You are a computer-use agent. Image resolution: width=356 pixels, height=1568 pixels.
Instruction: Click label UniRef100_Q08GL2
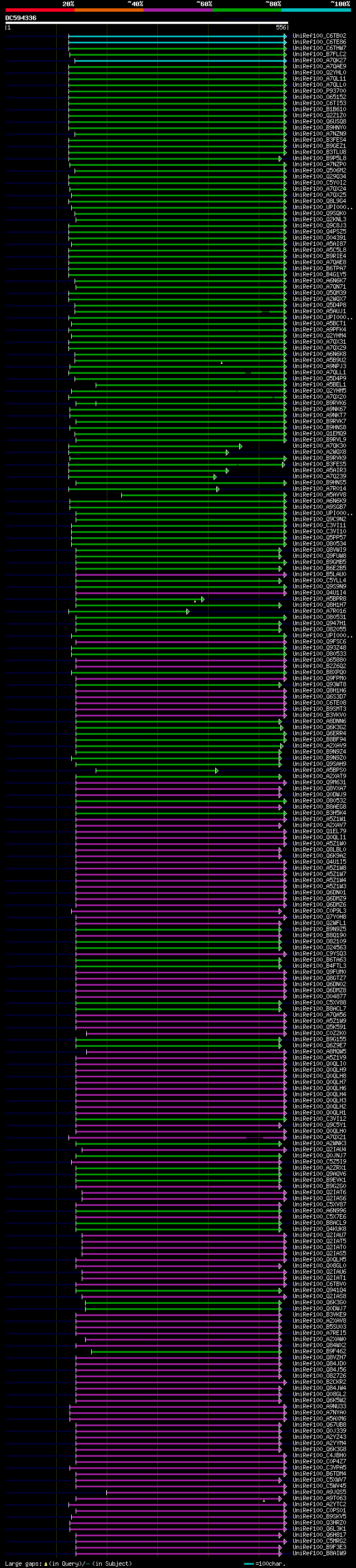[319, 1394]
